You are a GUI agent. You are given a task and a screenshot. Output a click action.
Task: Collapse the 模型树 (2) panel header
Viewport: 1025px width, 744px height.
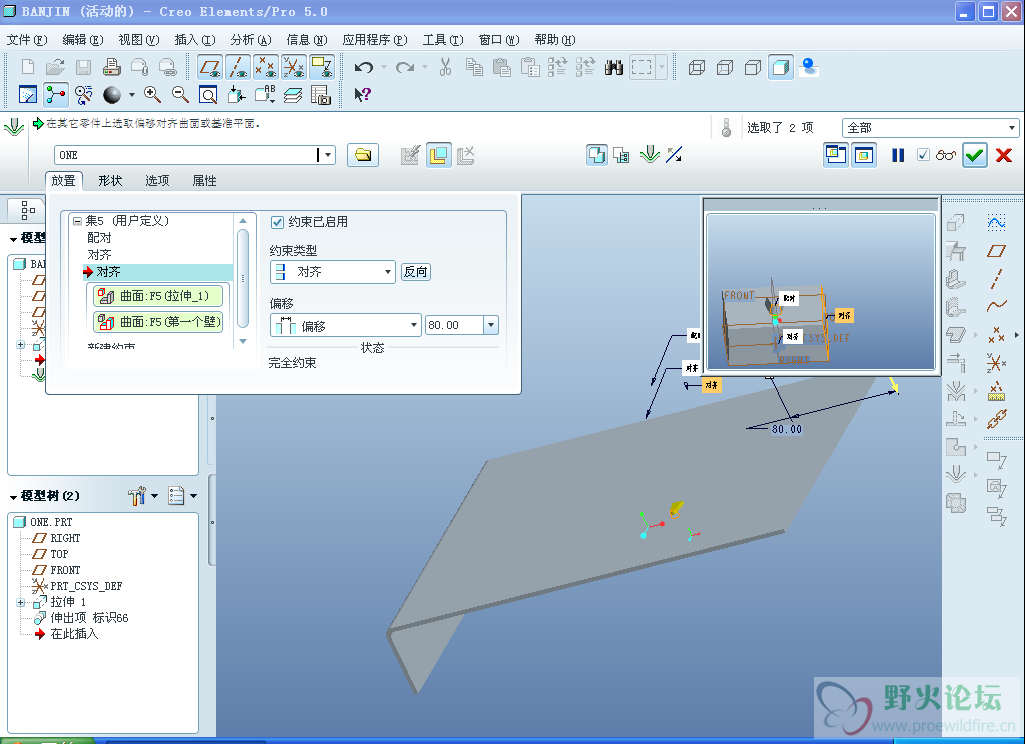[x=13, y=497]
